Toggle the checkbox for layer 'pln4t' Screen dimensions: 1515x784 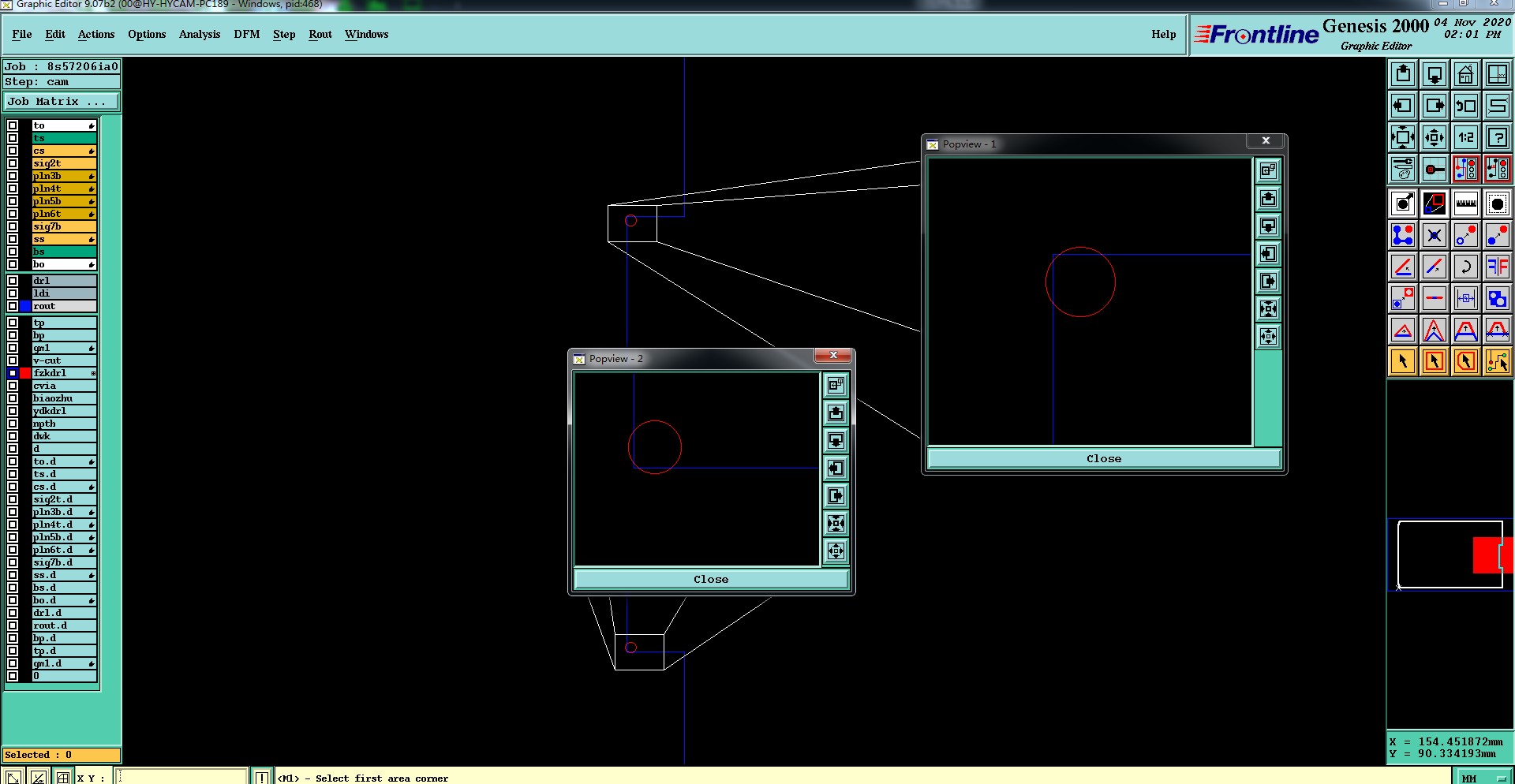(13, 189)
